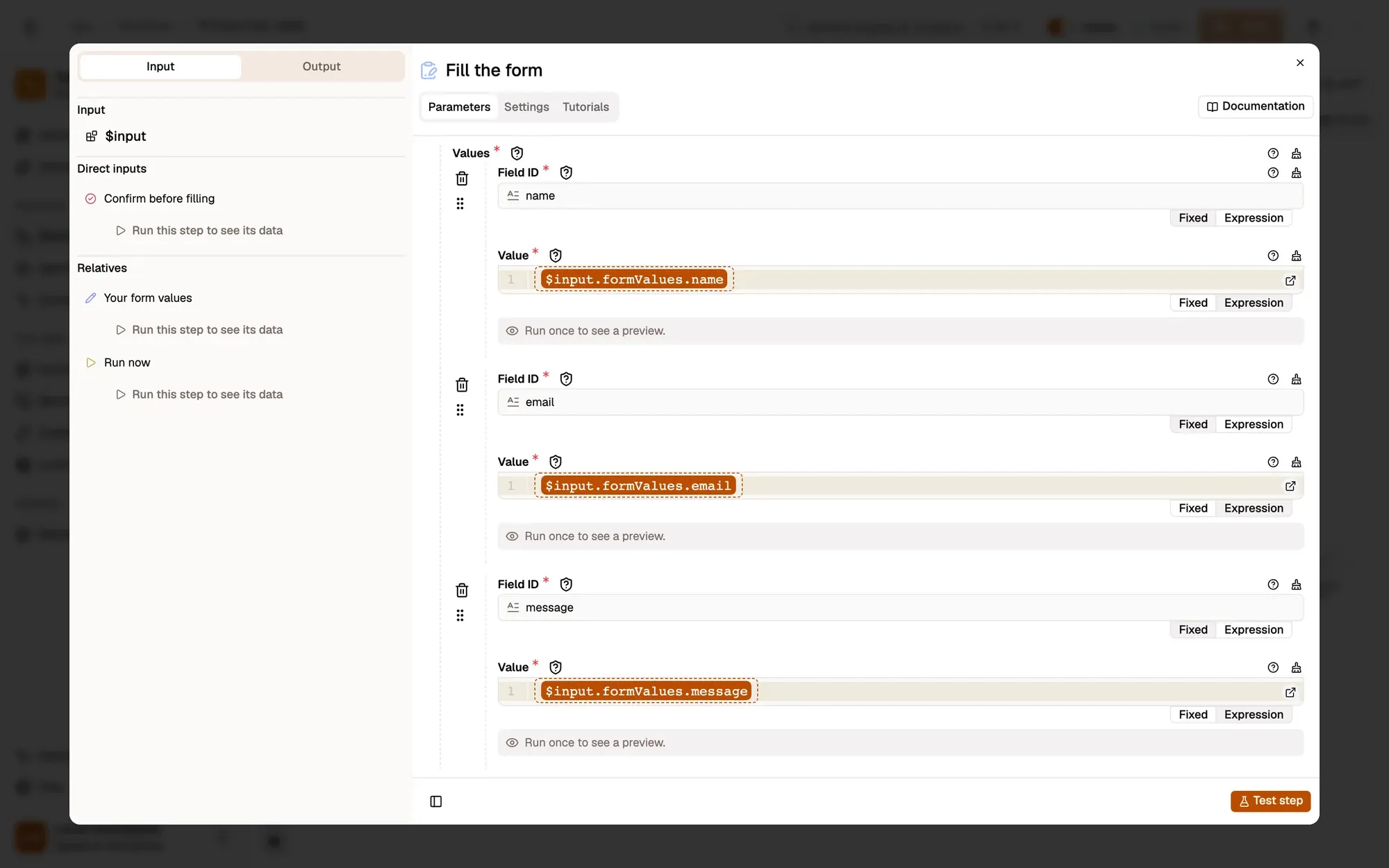Set email Value mode to Expression

click(x=1254, y=508)
